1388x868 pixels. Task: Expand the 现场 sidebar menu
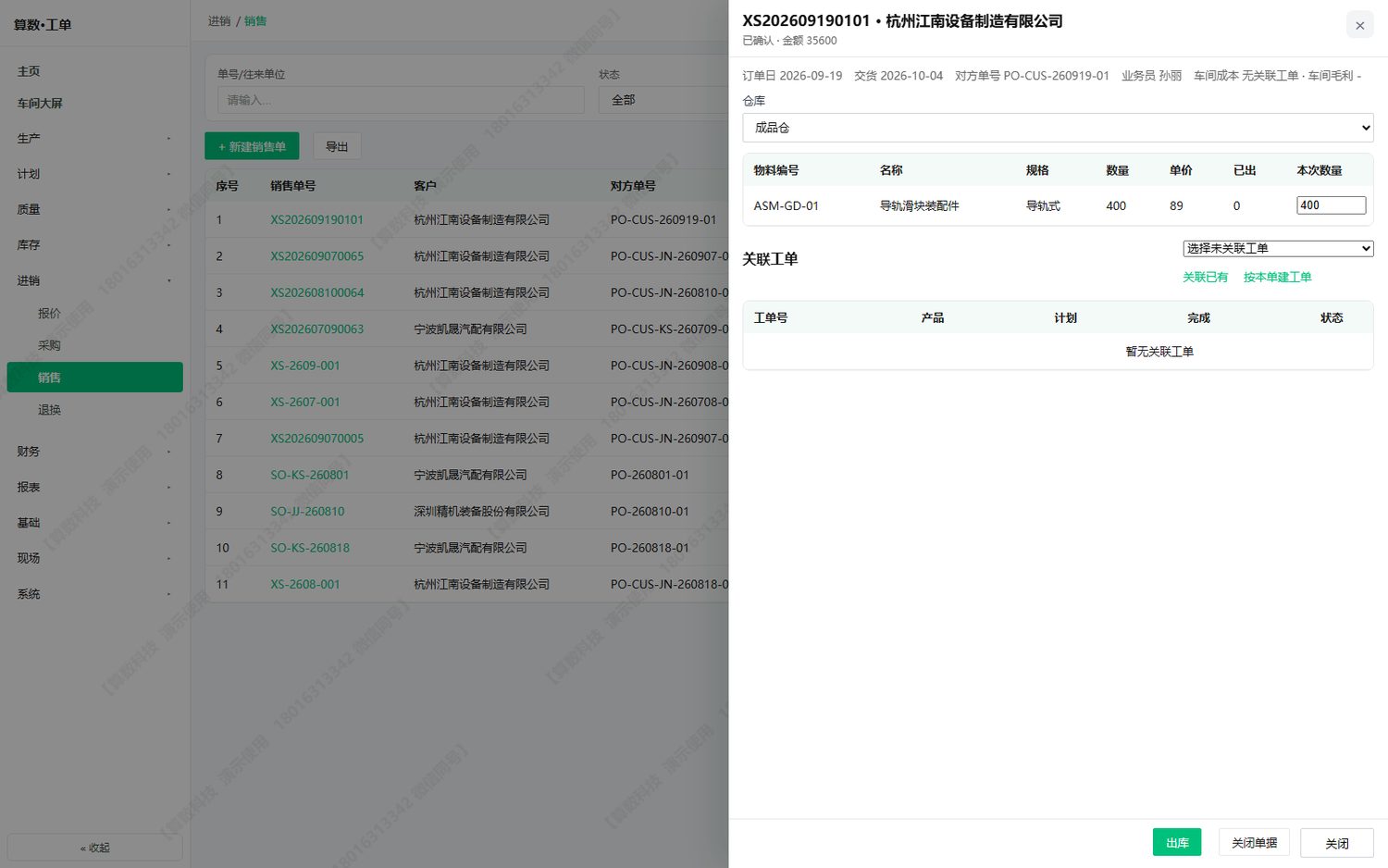pyautogui.click(x=94, y=558)
